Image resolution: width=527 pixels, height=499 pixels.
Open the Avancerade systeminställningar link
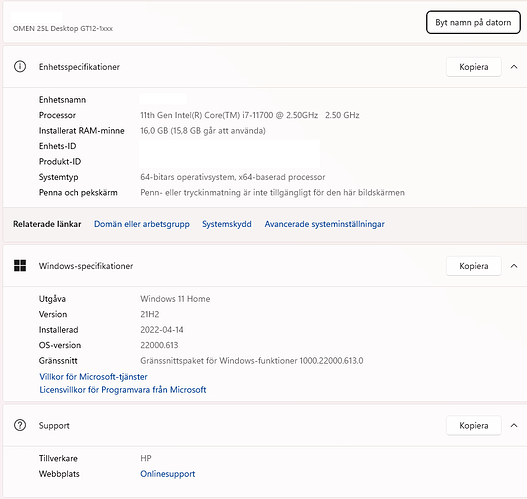tap(324, 224)
